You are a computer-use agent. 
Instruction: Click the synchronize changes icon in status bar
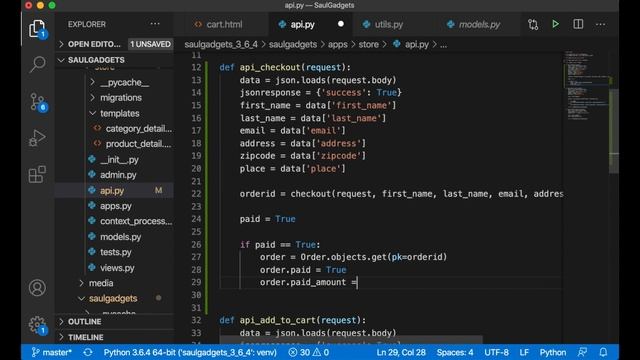pyautogui.click(x=88, y=352)
